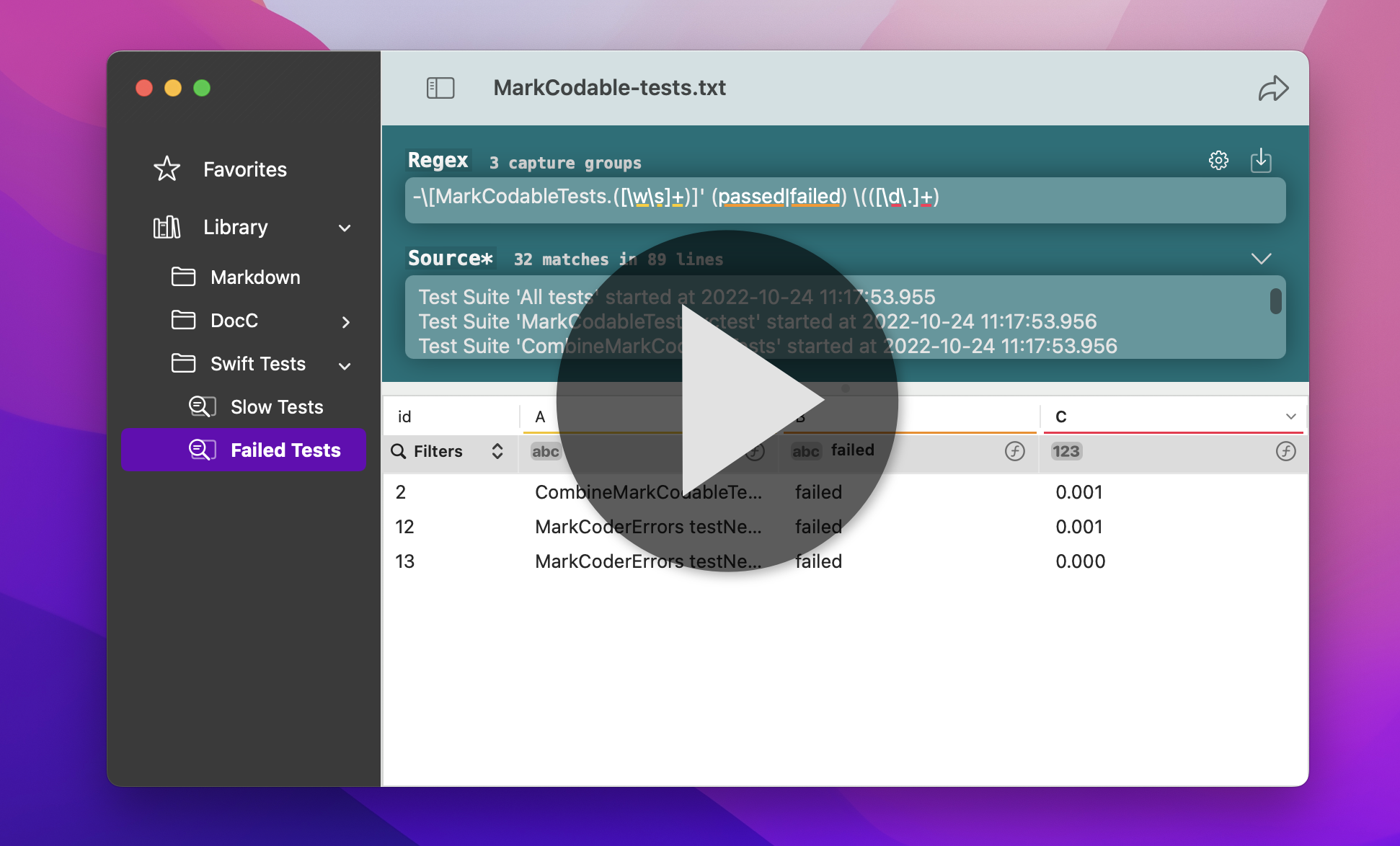Collapse the Swift Tests folder

(345, 365)
